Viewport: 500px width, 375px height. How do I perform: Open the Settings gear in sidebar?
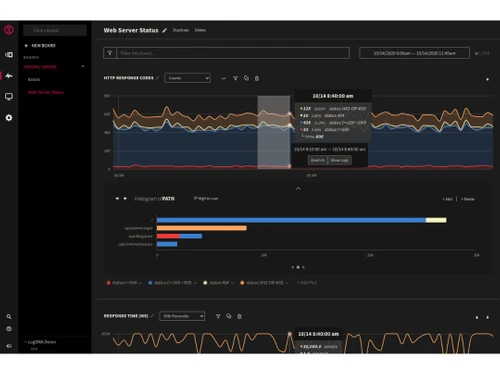[x=9, y=118]
